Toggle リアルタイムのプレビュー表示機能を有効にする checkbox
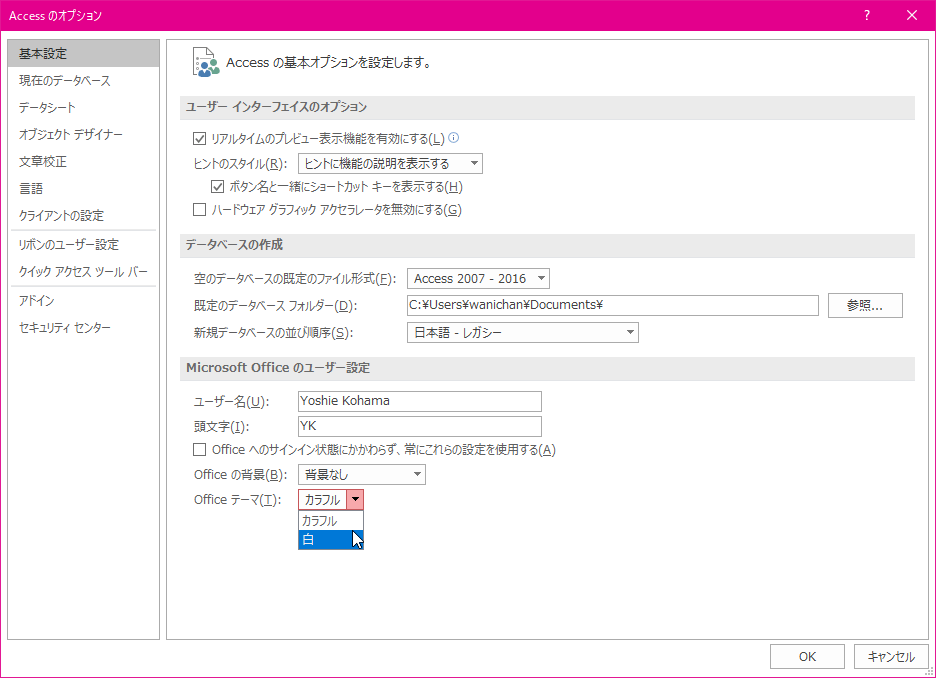This screenshot has width=936, height=678. tap(199, 139)
